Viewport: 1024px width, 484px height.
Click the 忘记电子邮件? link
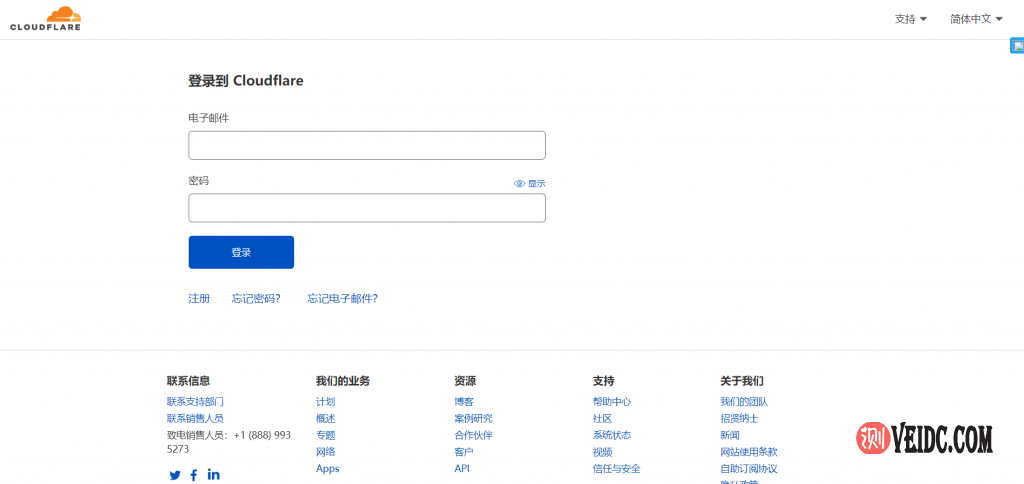click(x=343, y=298)
